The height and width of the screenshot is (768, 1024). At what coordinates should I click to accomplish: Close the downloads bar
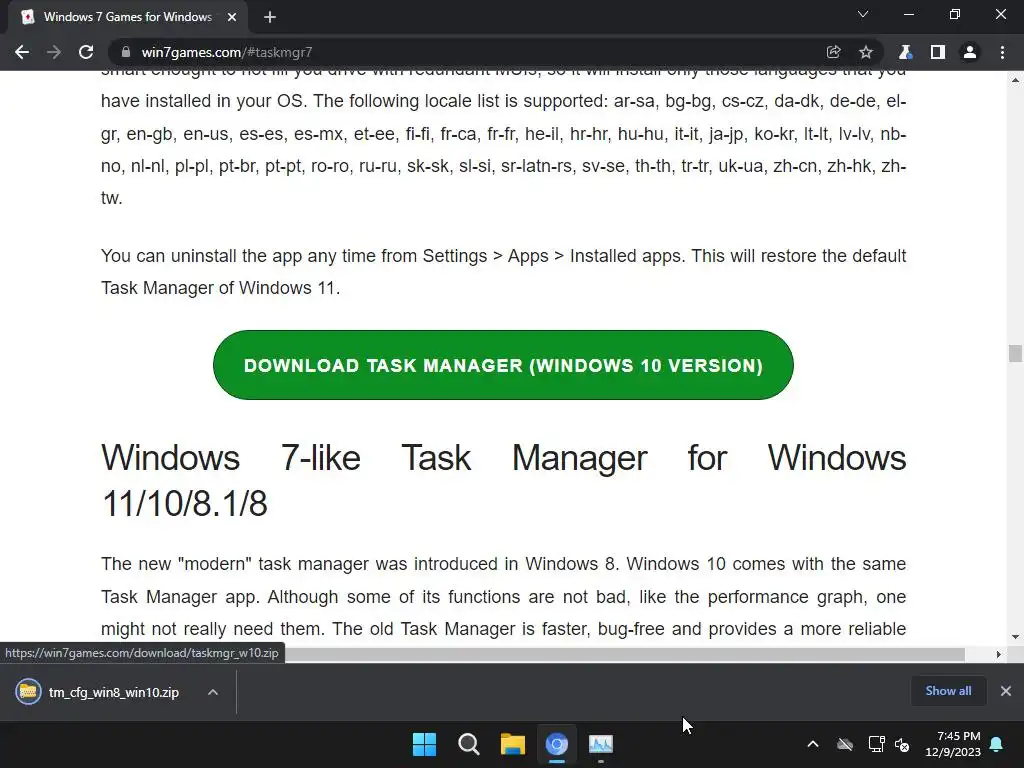[1006, 691]
